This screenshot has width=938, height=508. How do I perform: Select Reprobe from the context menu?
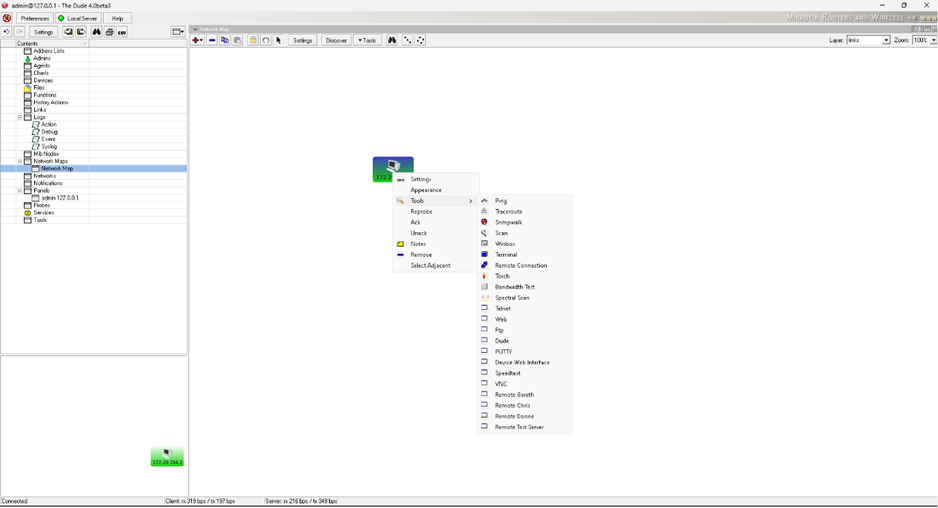437,211
